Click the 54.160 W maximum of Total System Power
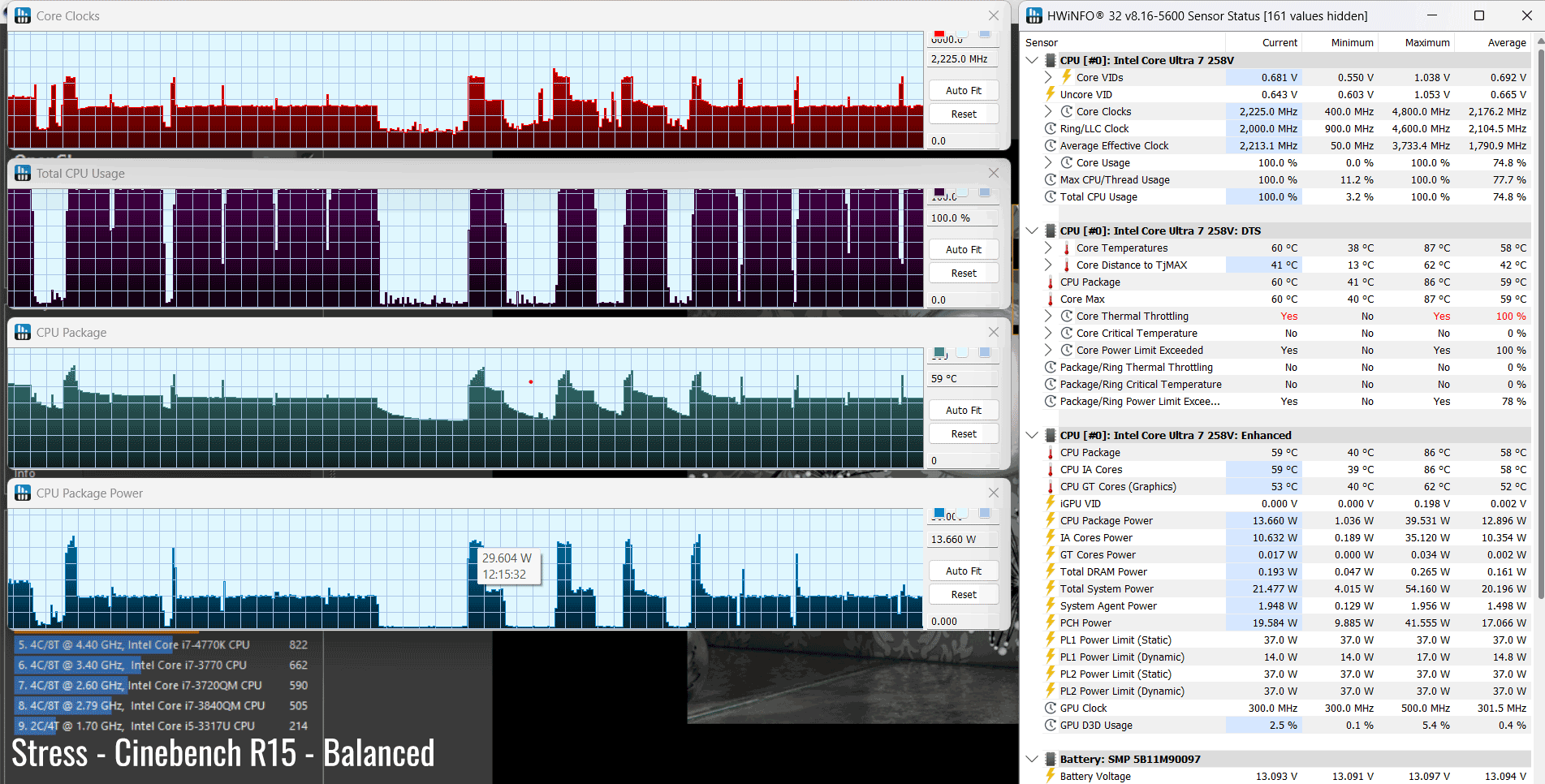1545x784 pixels. click(x=1427, y=588)
